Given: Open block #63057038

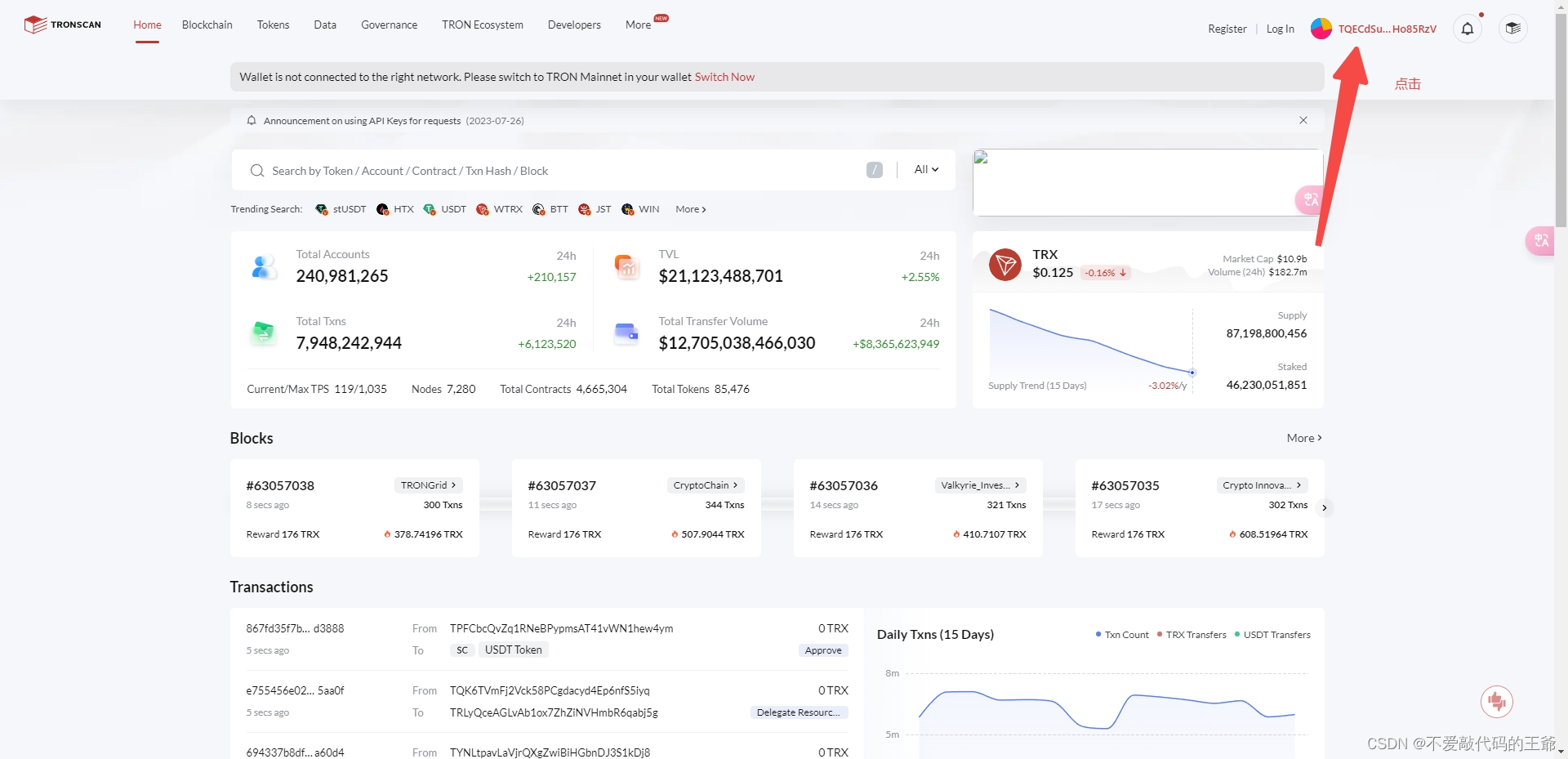Looking at the screenshot, I should 280,485.
